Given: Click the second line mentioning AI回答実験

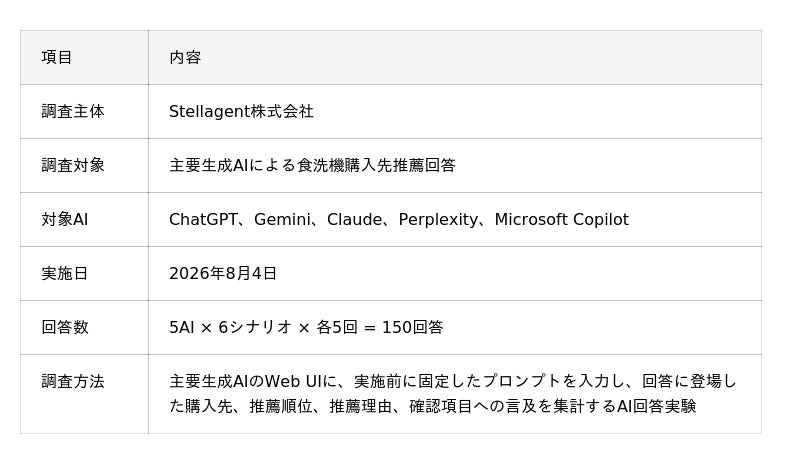Looking at the screenshot, I should [x=433, y=406].
